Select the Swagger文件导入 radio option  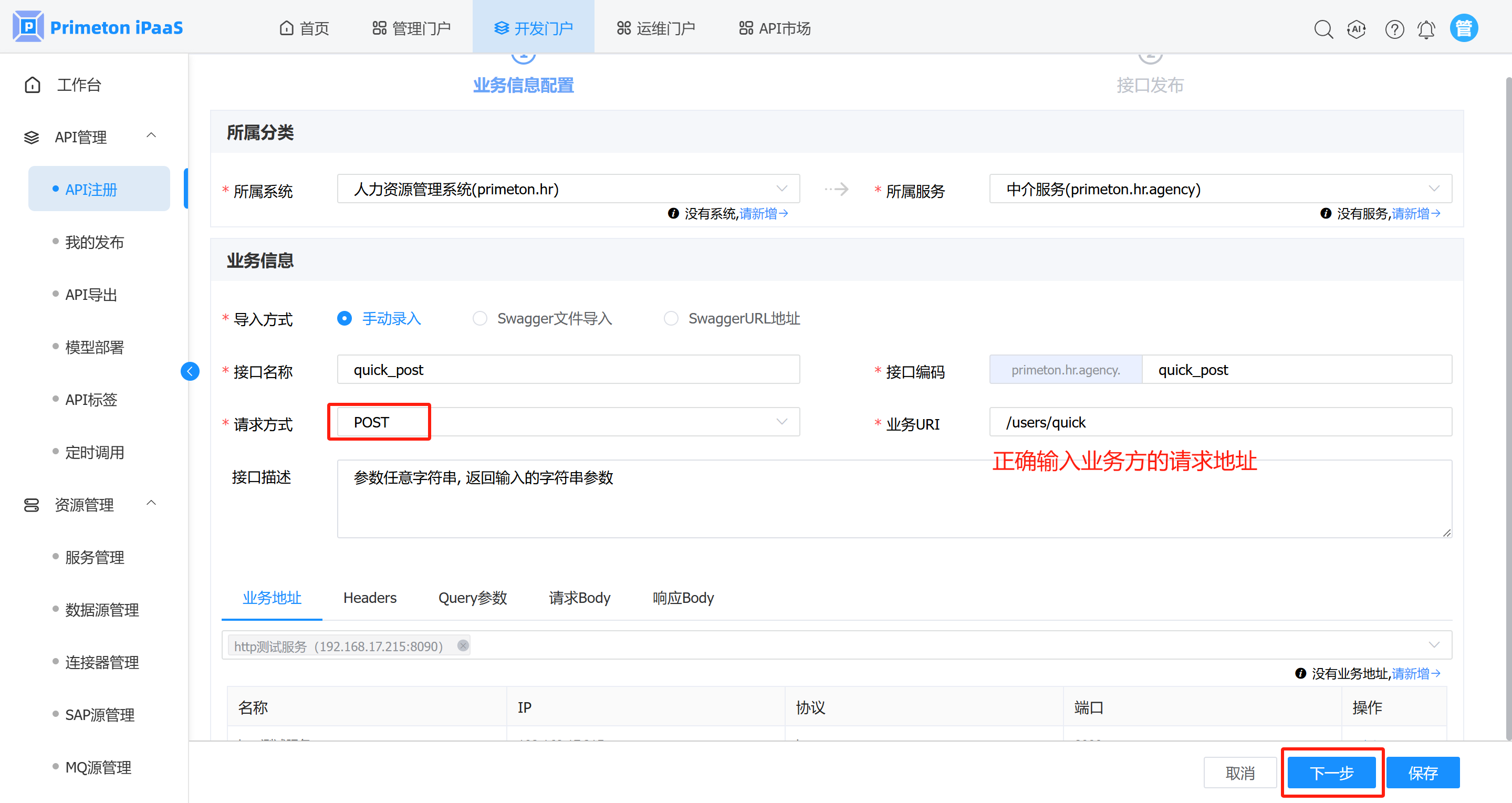(x=479, y=318)
